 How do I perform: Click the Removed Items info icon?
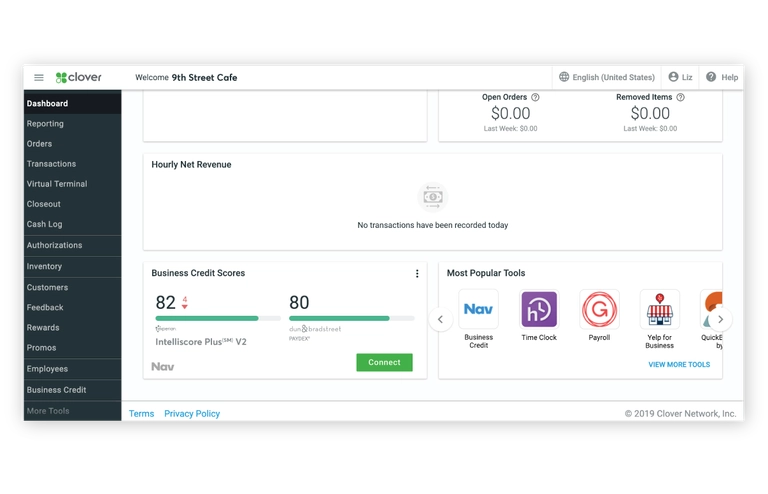click(x=680, y=98)
